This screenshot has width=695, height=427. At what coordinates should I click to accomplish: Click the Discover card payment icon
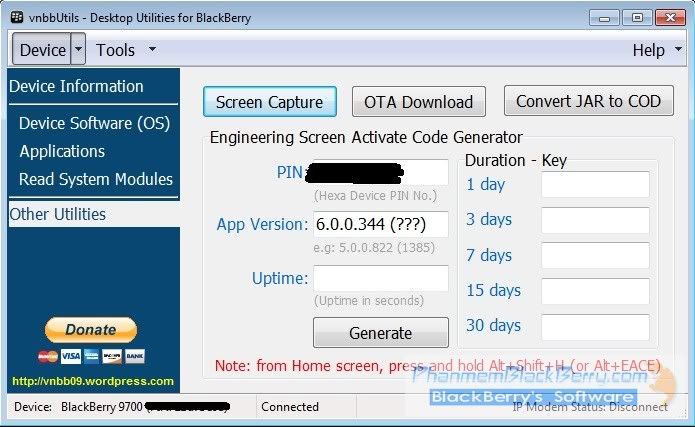(112, 356)
